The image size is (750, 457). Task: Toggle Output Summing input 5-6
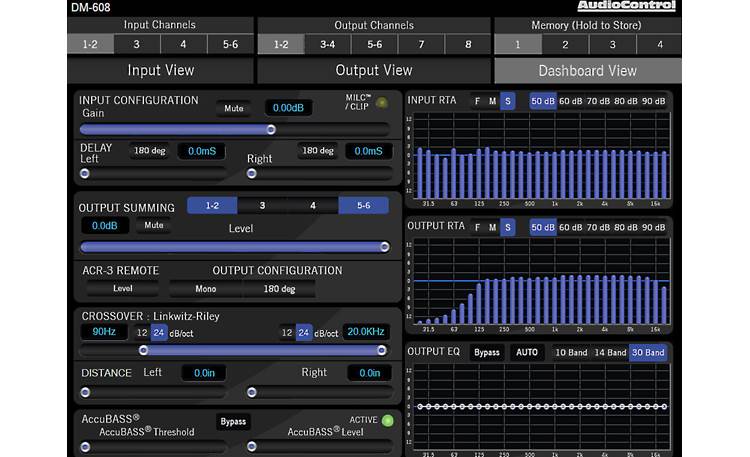[364, 205]
